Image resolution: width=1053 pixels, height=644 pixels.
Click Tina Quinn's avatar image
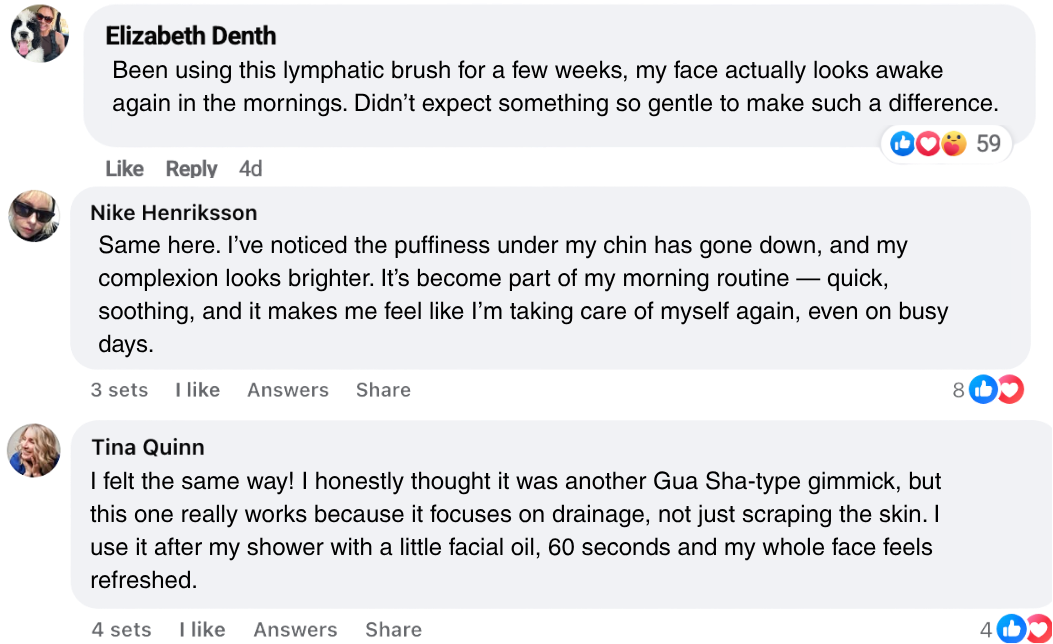pos(34,449)
